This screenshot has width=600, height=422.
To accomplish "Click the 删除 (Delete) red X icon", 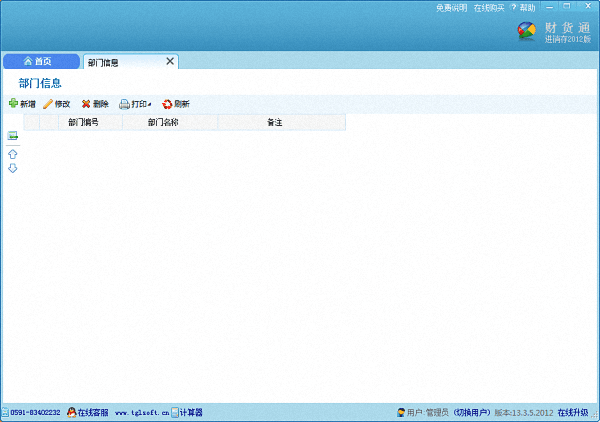I will (86, 104).
